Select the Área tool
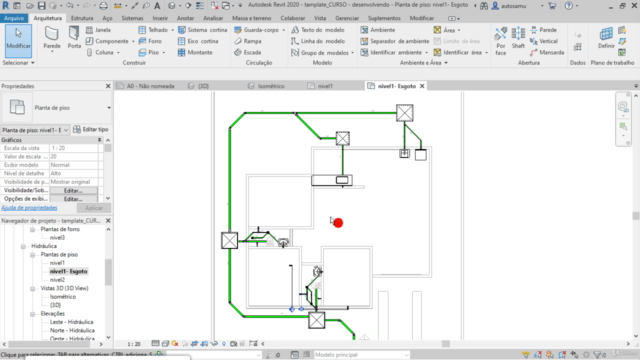640x360 pixels. click(444, 30)
